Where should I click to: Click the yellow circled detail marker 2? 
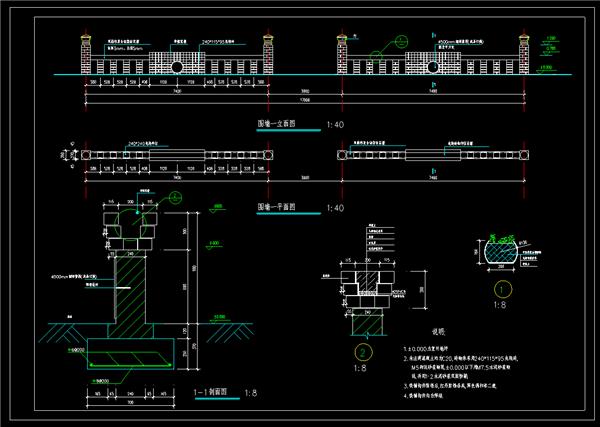coord(359,352)
